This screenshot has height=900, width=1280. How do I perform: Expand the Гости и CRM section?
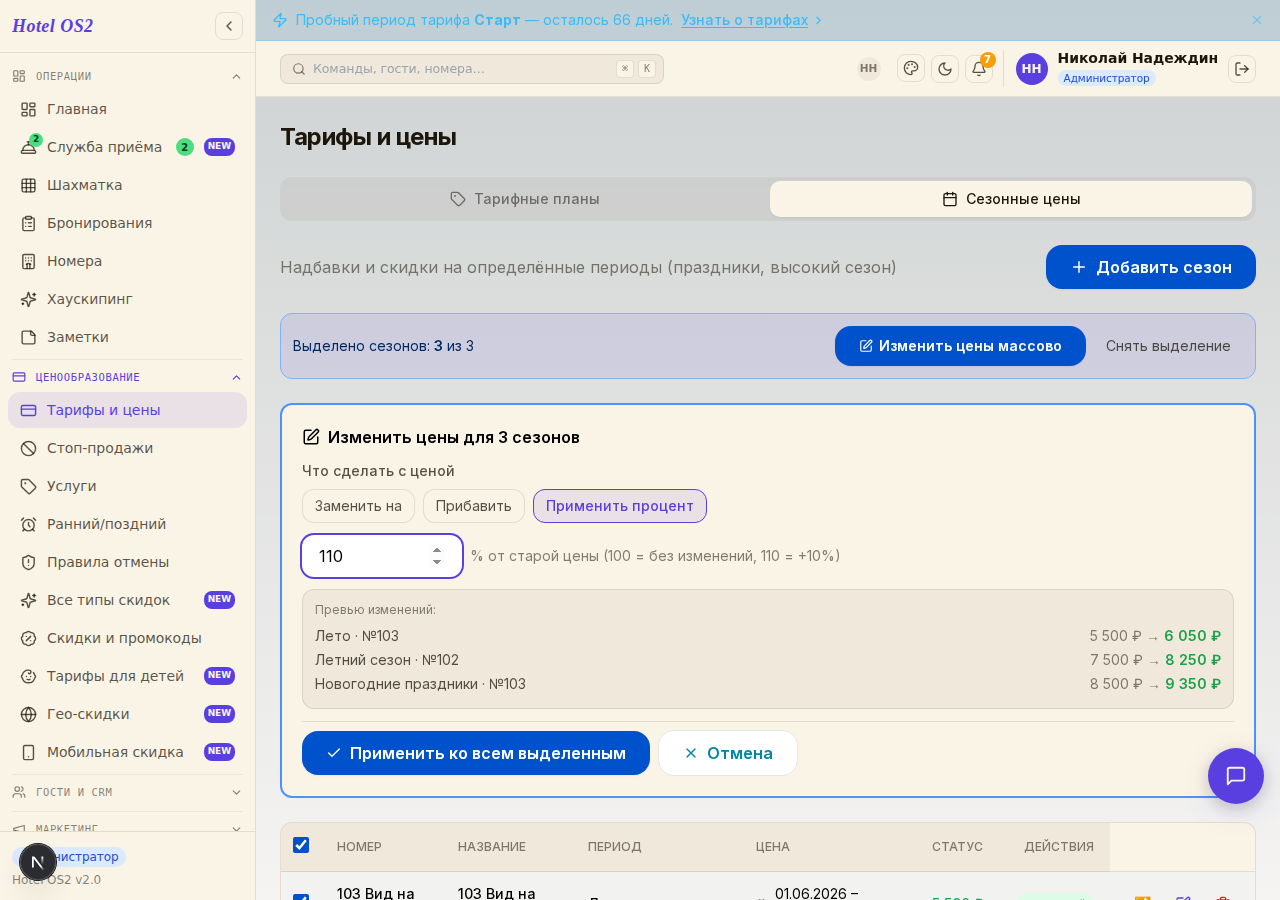point(237,792)
